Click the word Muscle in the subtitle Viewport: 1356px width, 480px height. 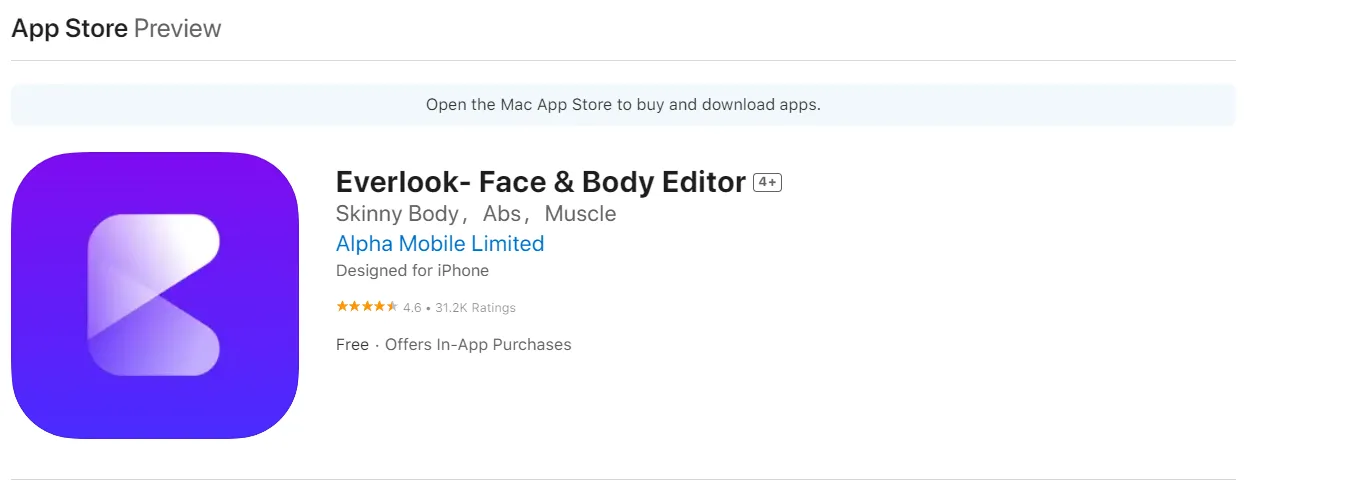(x=580, y=214)
